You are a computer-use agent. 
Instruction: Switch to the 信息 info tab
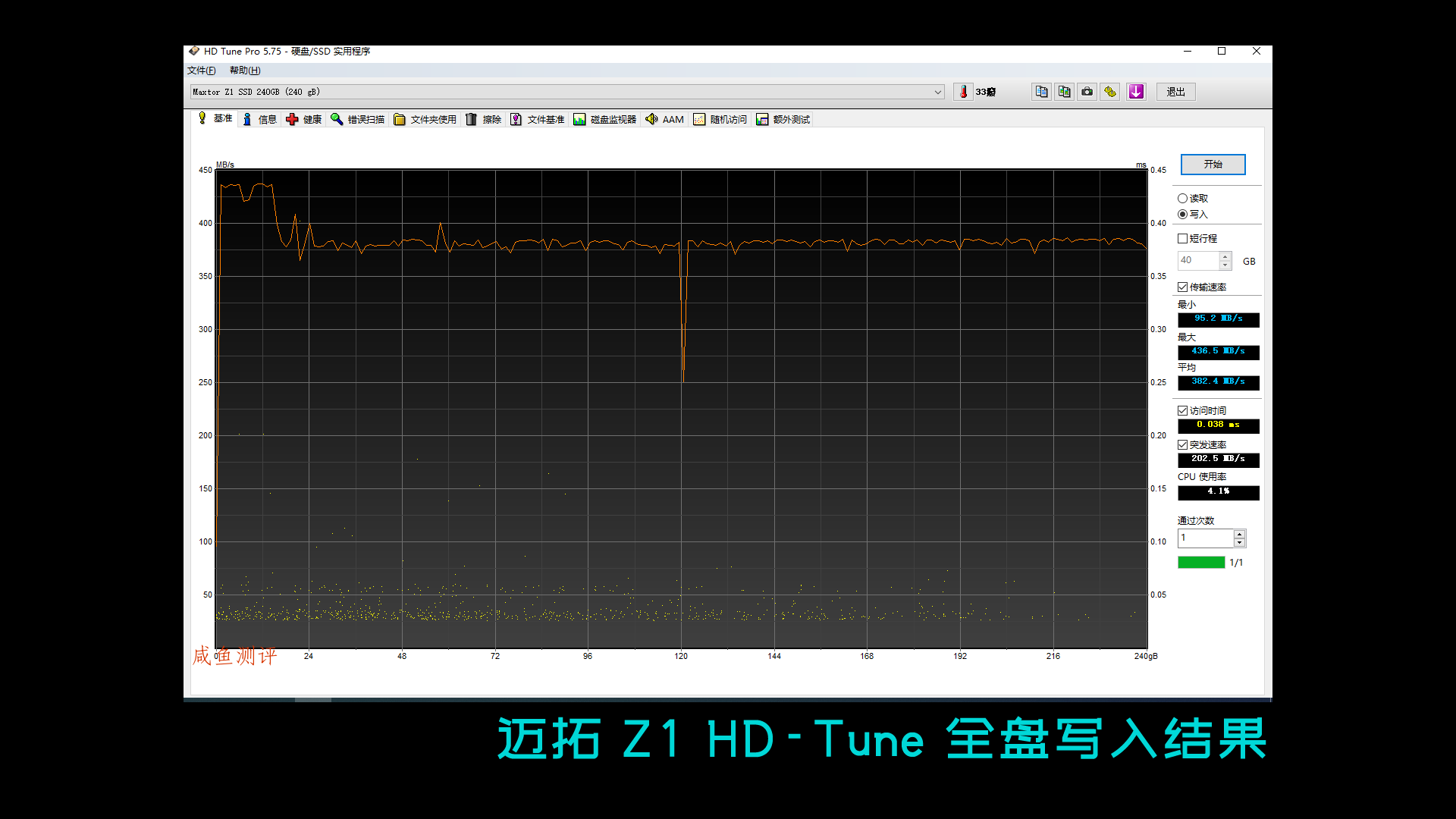(259, 120)
